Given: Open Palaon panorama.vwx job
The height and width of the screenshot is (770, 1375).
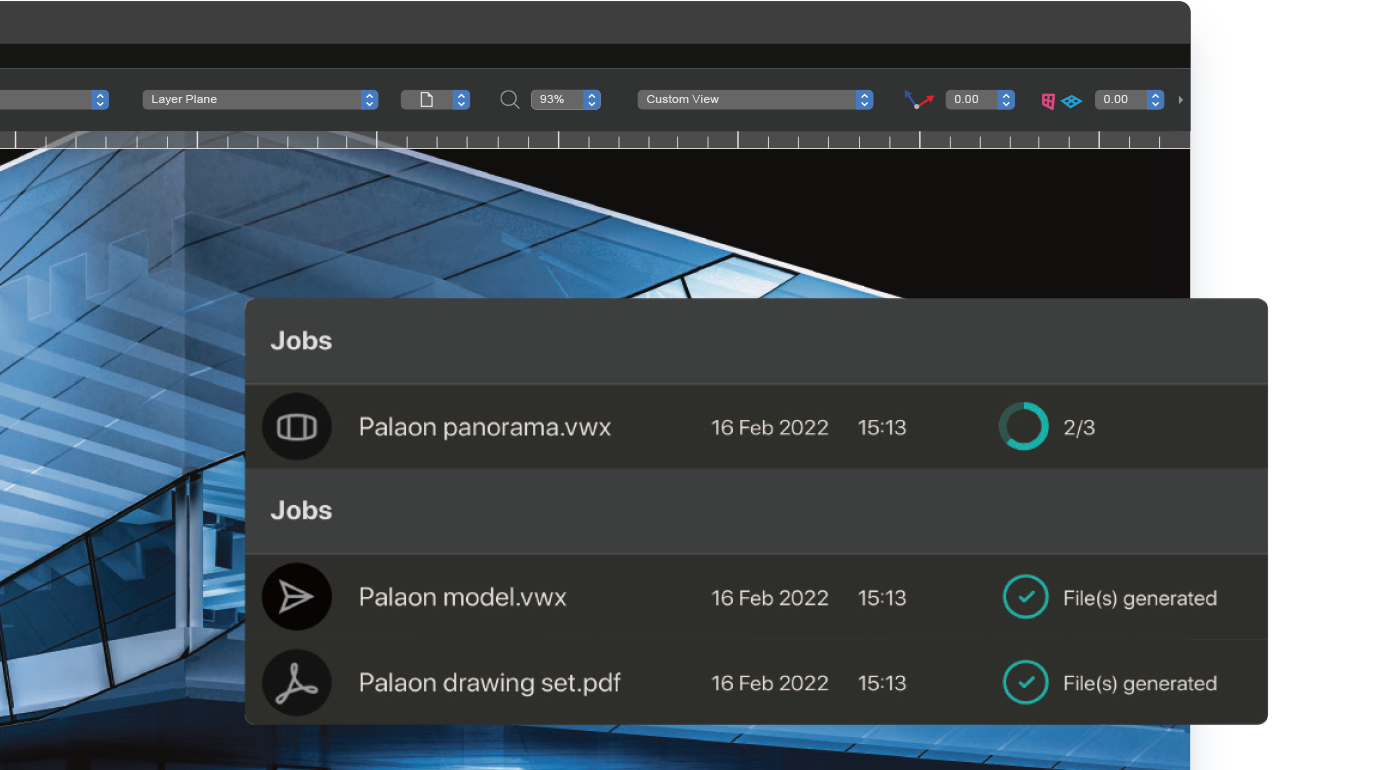Looking at the screenshot, I should (x=484, y=427).
